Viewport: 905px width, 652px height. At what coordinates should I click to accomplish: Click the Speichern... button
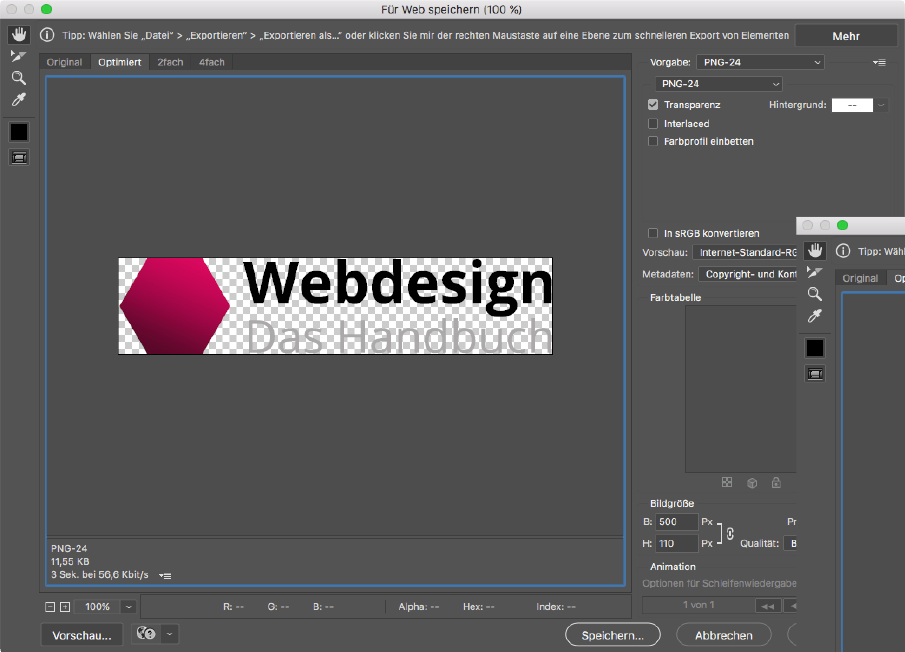pyautogui.click(x=612, y=635)
